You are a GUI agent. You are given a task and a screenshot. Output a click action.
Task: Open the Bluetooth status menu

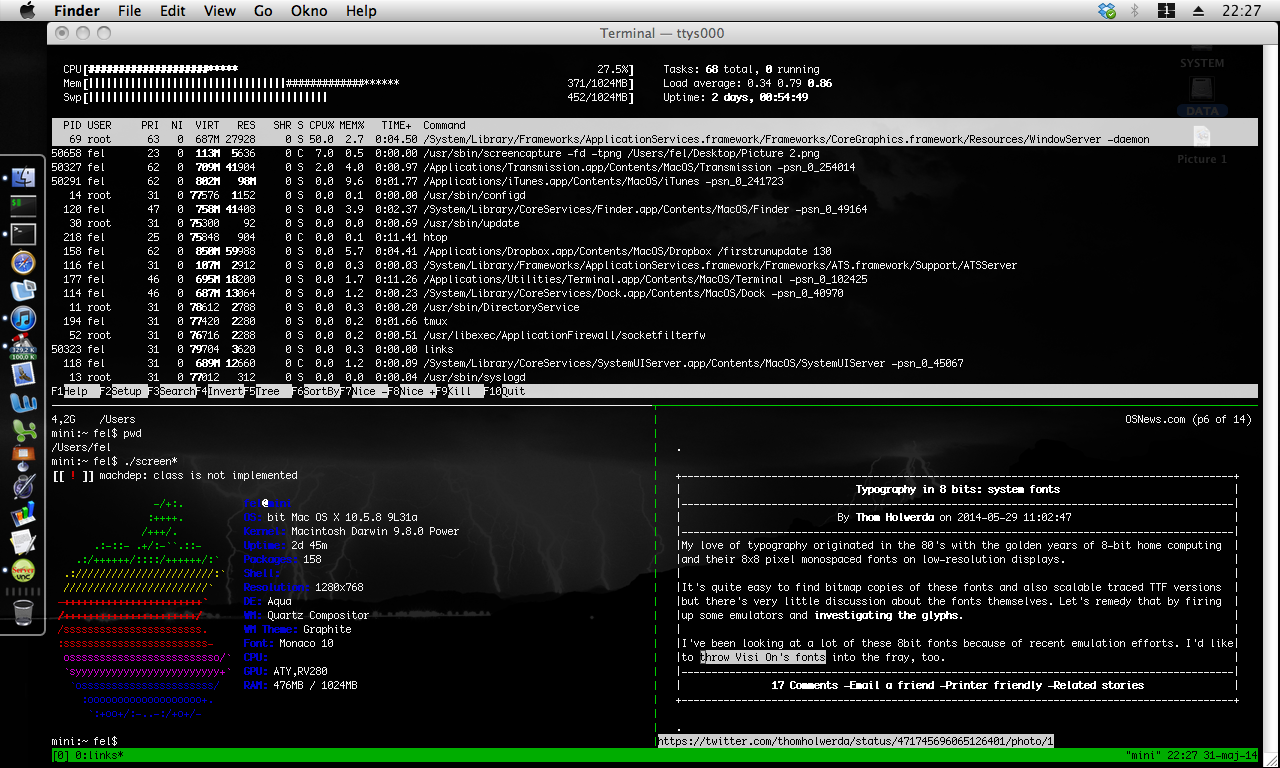click(1135, 11)
